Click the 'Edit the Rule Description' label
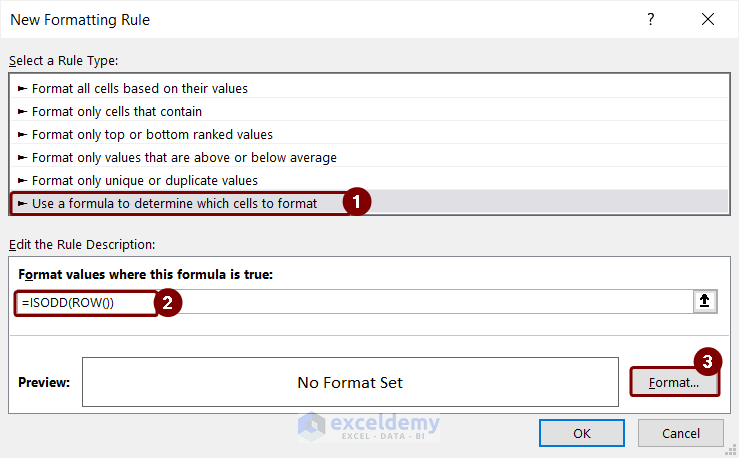The image size is (739, 458). click(82, 244)
